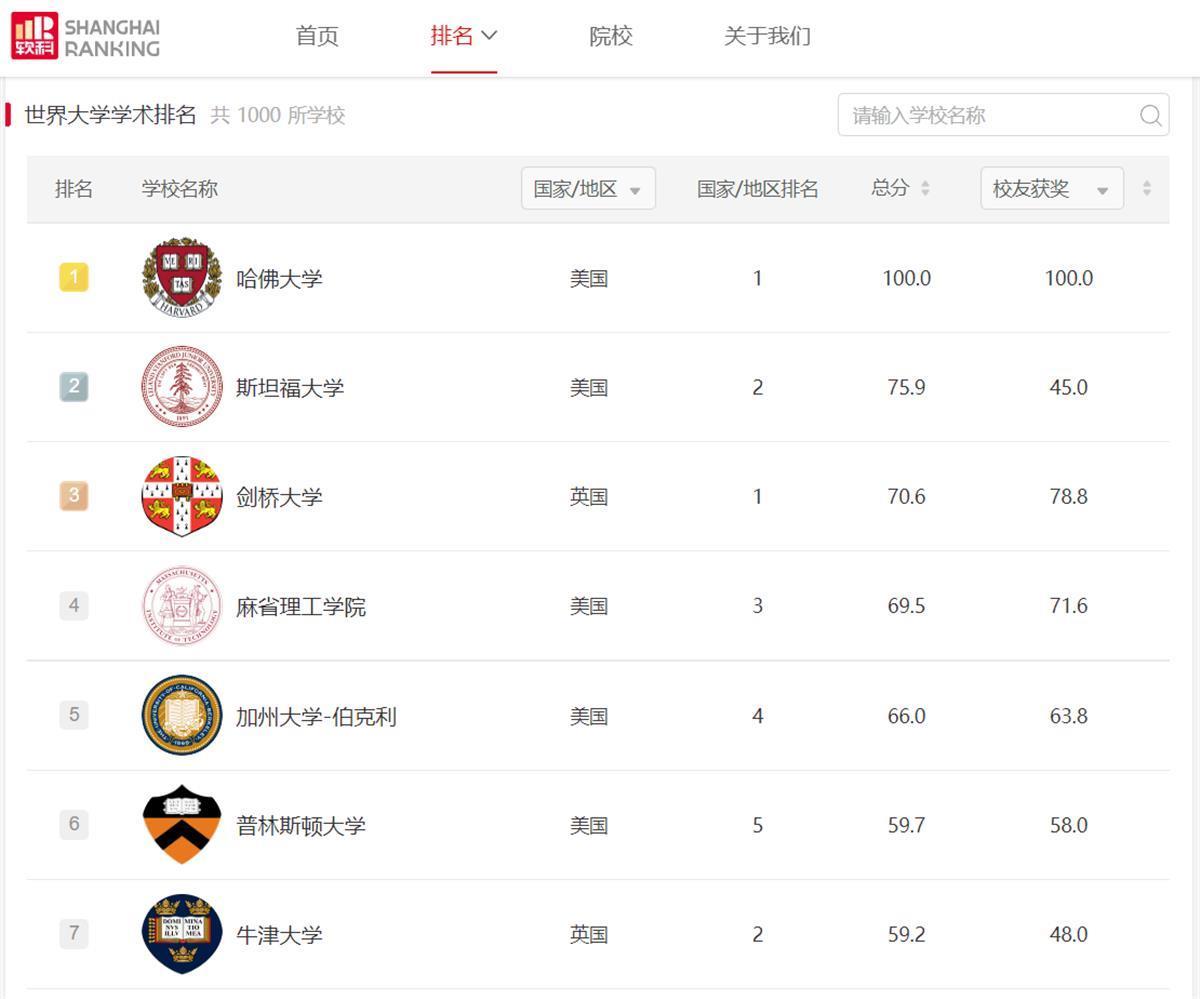Open the 牛津大学 link
This screenshot has width=1200, height=999.
(279, 935)
